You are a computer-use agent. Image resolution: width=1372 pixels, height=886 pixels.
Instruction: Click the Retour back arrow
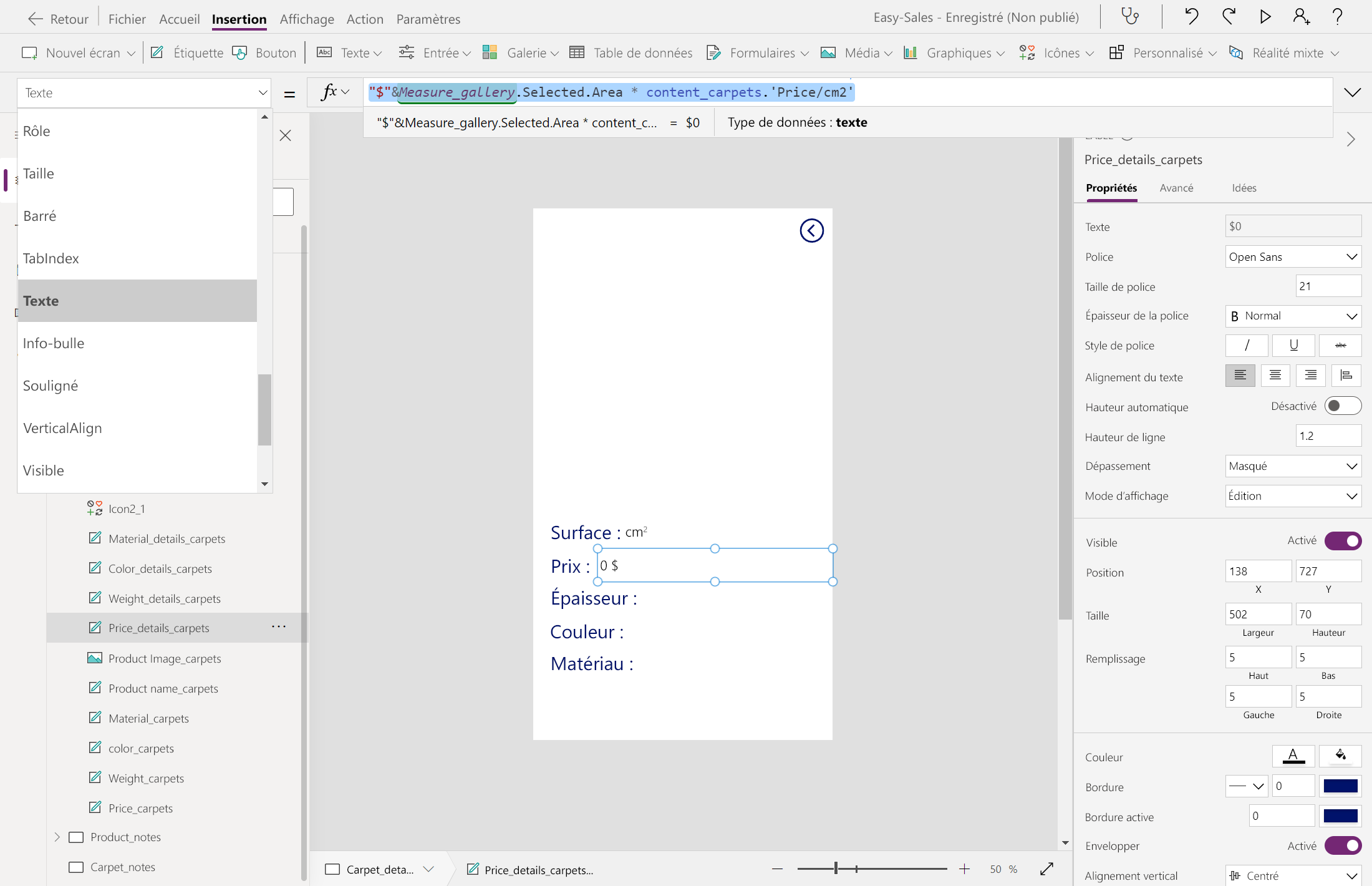36,19
